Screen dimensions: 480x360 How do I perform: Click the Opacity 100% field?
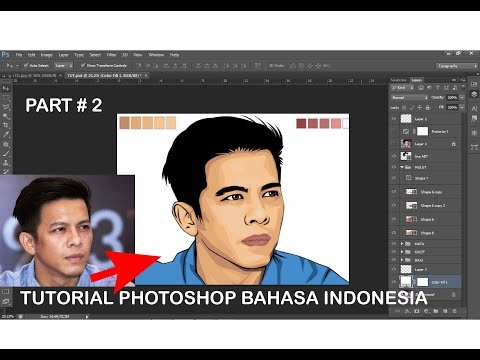tap(452, 98)
